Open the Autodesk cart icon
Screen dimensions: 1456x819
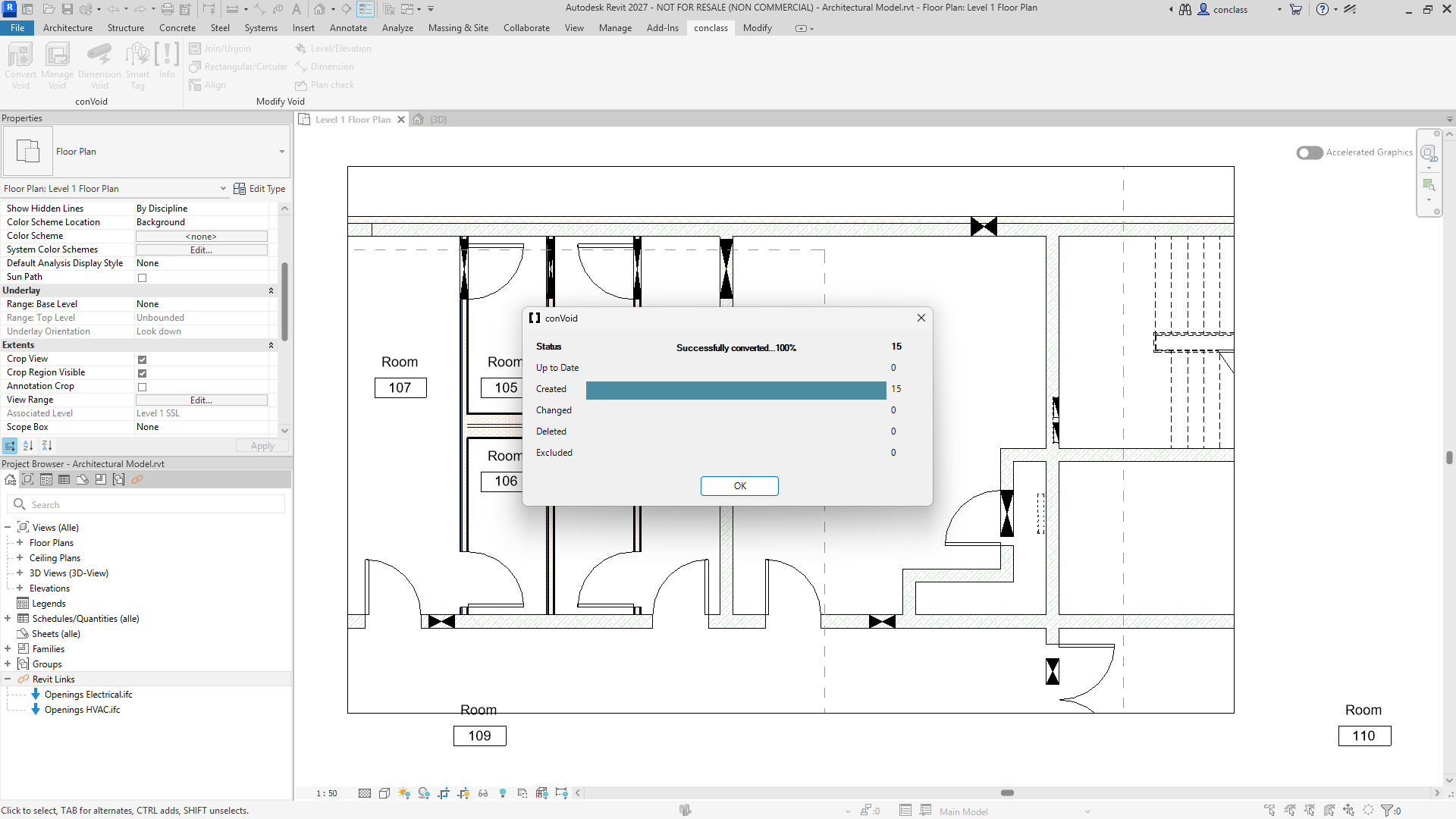point(1296,9)
